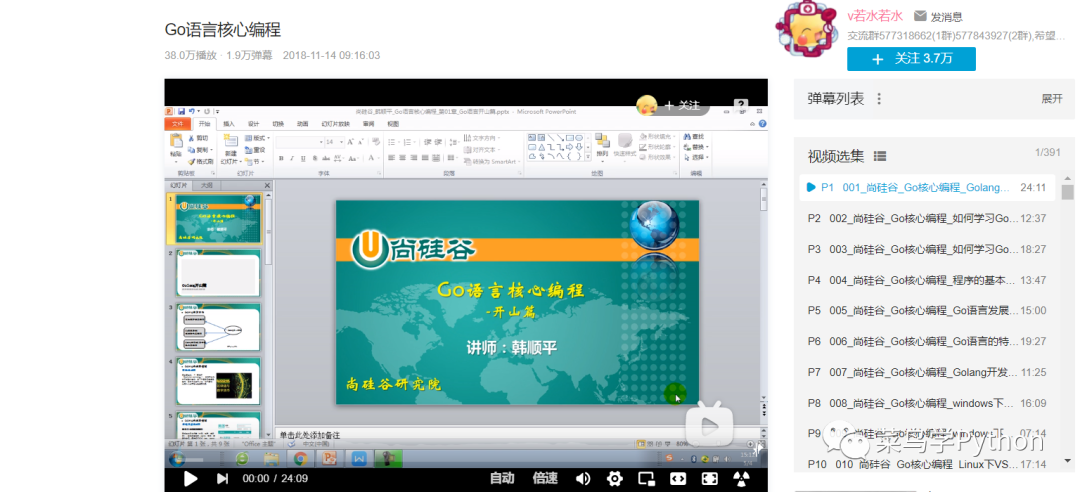Toggle playlist list view icon beside 视频选集
This screenshot has width=1080, height=492.
click(880, 156)
